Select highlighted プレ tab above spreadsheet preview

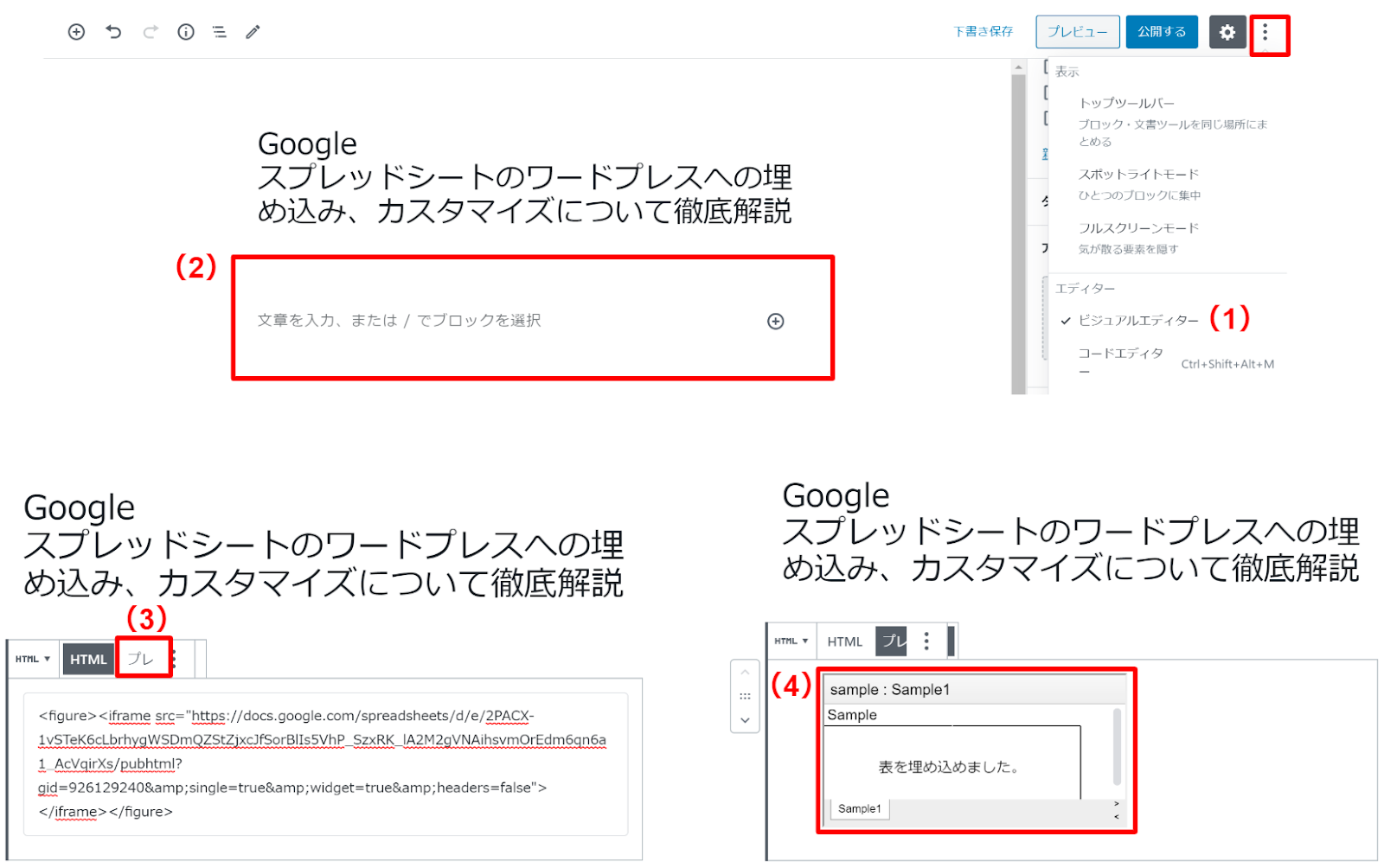pyautogui.click(x=892, y=641)
